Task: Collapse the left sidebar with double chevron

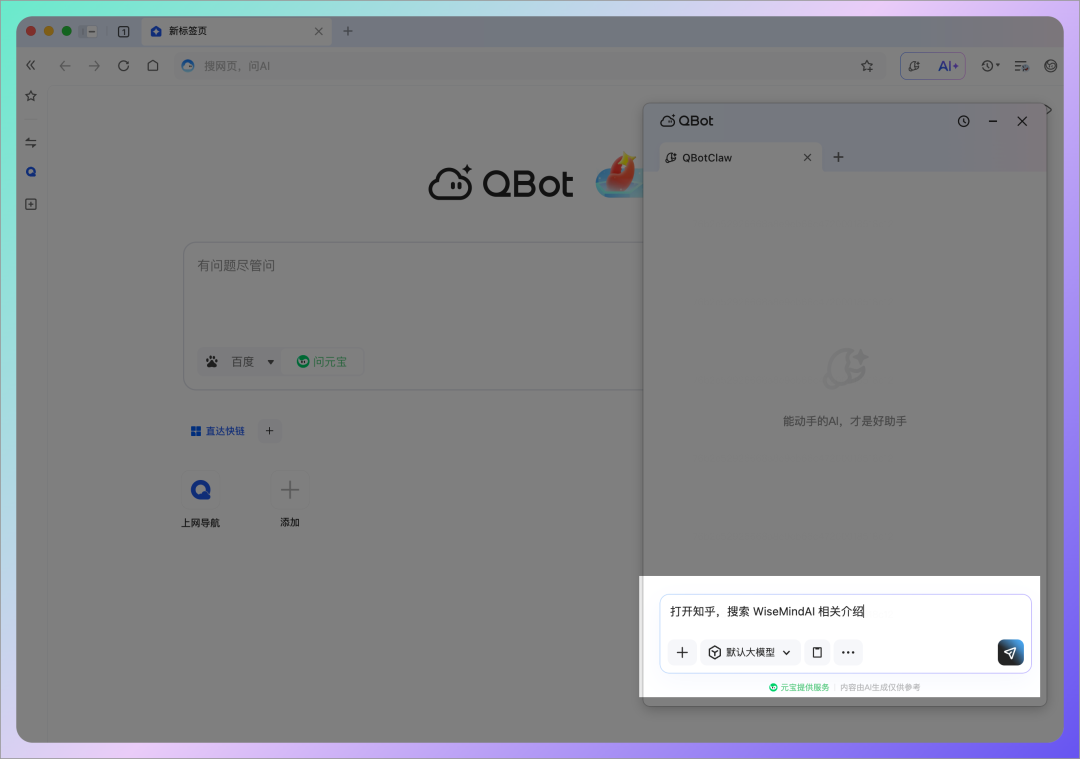Action: coord(31,65)
